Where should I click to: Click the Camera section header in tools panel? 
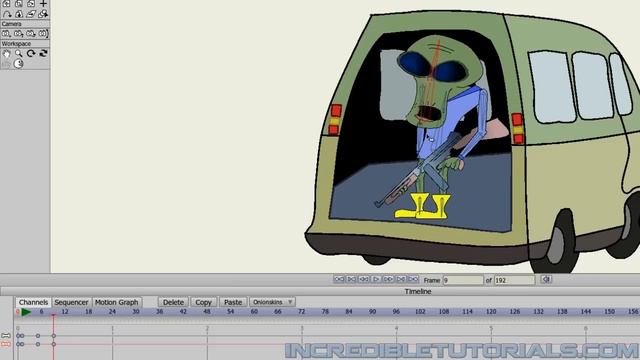pyautogui.click(x=25, y=24)
